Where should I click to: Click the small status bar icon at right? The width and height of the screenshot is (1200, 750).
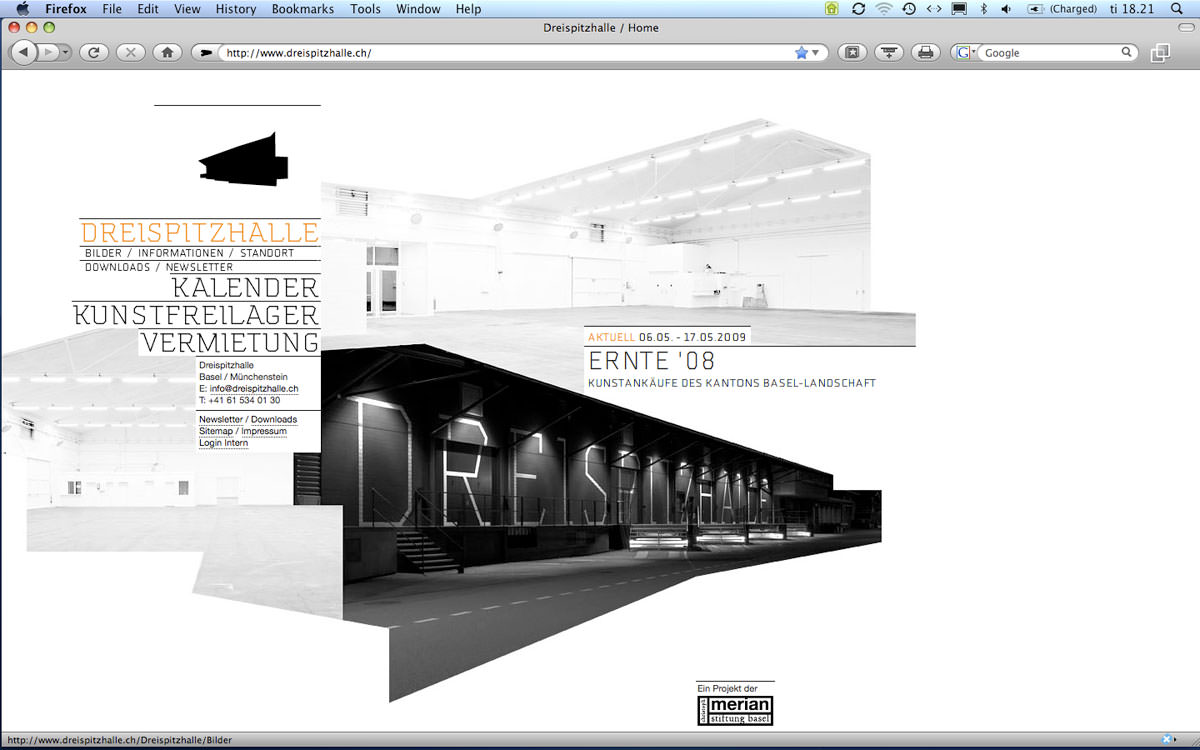click(x=1167, y=739)
